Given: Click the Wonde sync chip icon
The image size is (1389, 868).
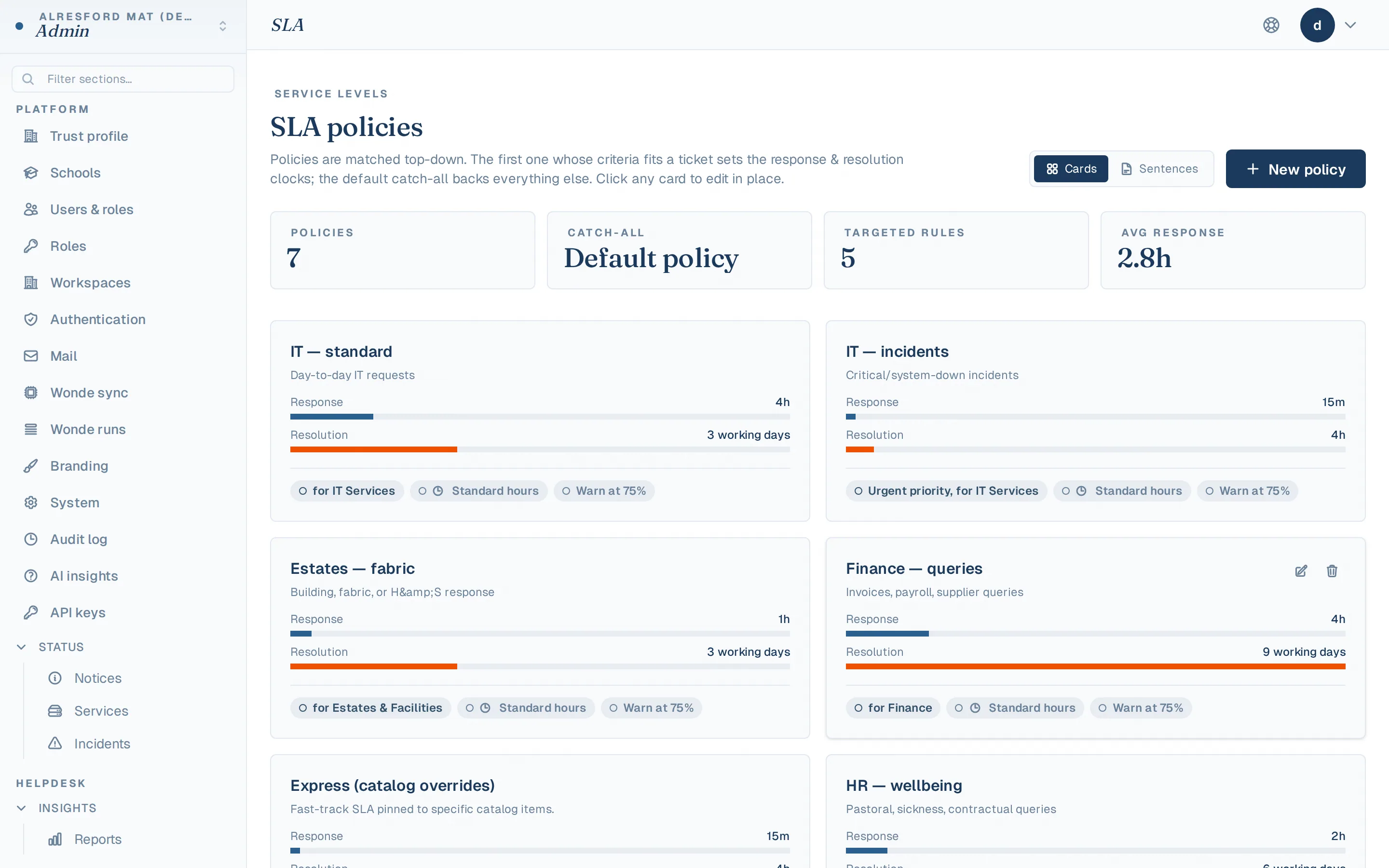Looking at the screenshot, I should pyautogui.click(x=31, y=393).
